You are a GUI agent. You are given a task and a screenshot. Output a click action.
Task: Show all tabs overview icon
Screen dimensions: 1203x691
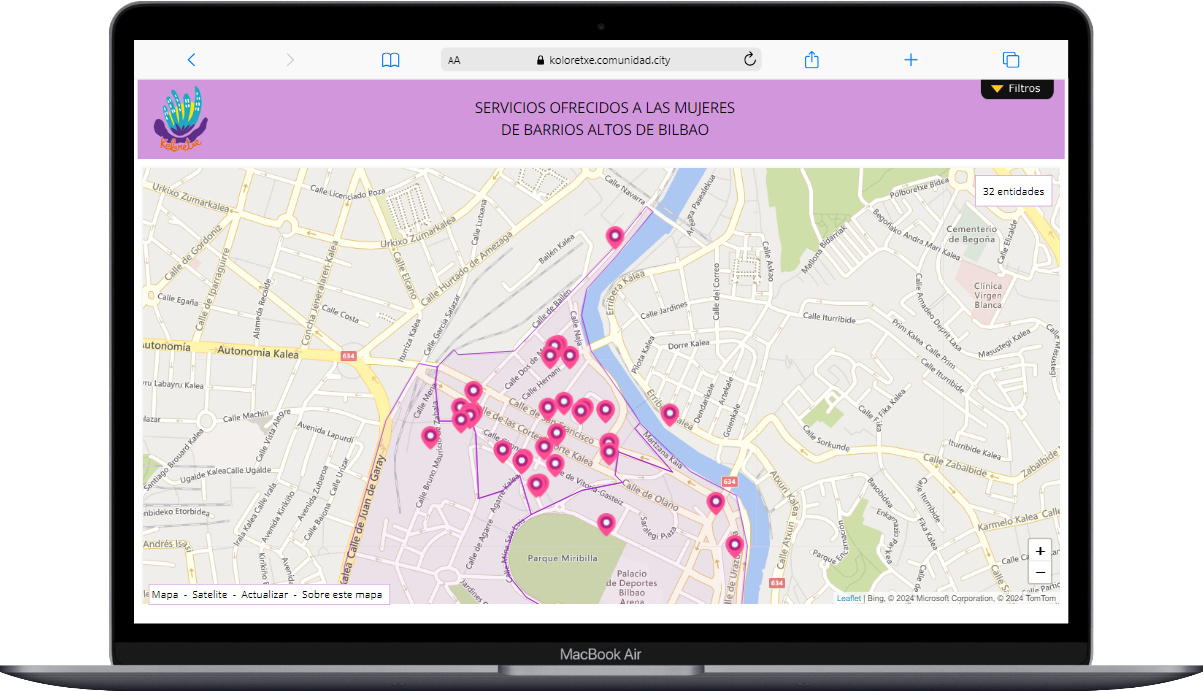tap(1011, 60)
